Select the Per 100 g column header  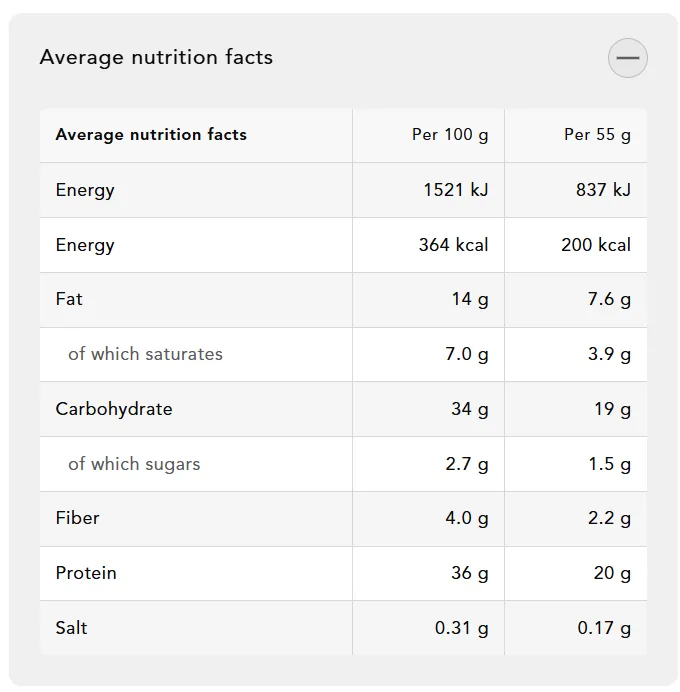point(450,135)
